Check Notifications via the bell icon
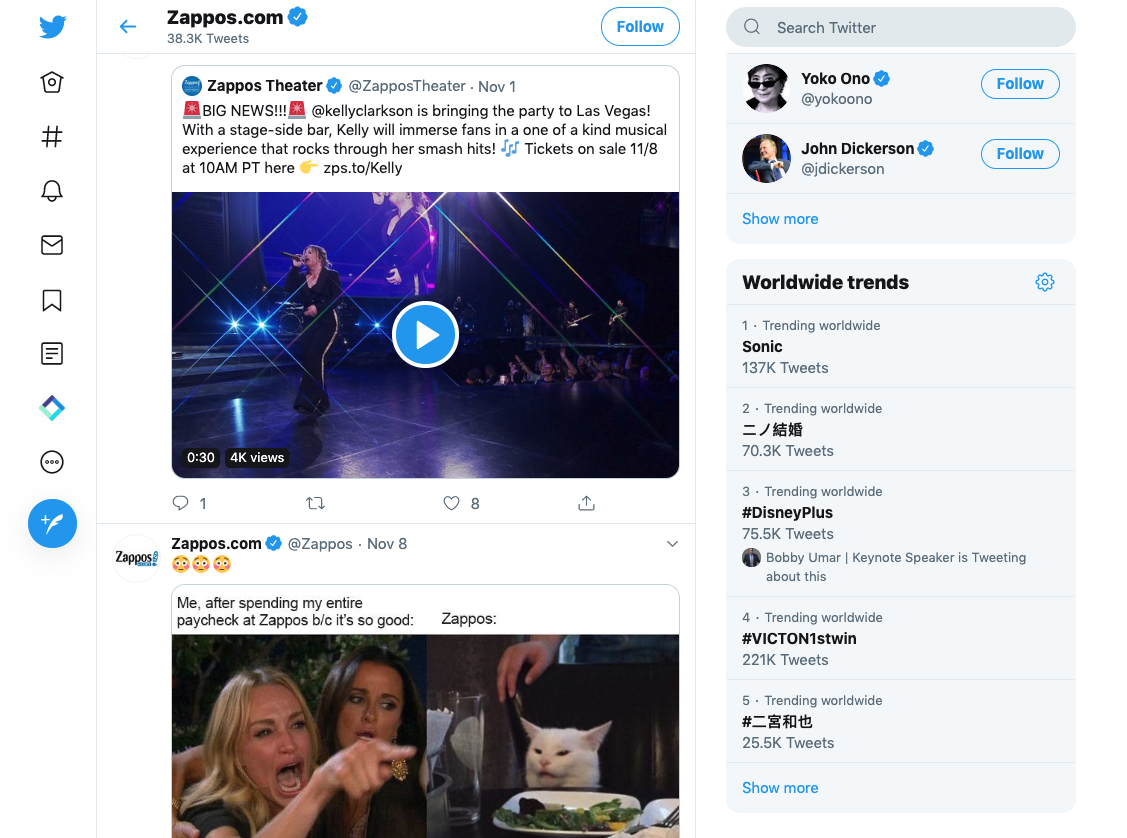Image resolution: width=1127 pixels, height=838 pixels. coord(52,190)
